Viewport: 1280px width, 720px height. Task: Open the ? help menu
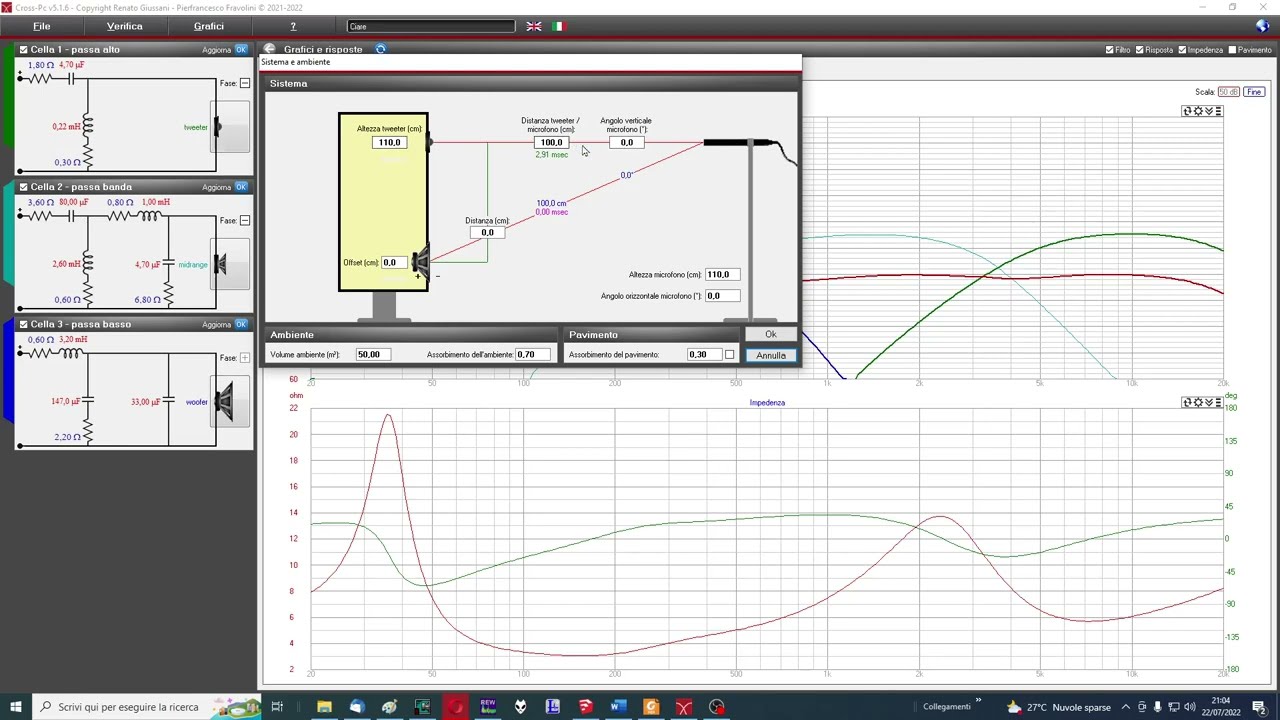click(x=293, y=26)
